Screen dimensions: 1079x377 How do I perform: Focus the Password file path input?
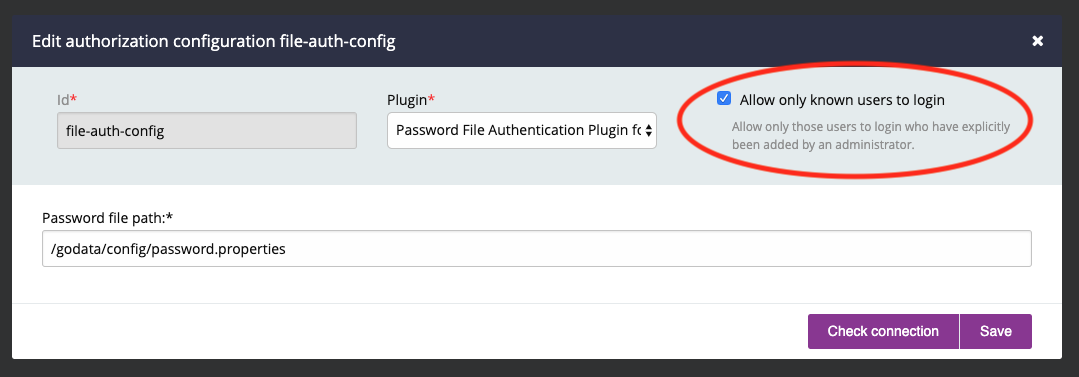[537, 248]
